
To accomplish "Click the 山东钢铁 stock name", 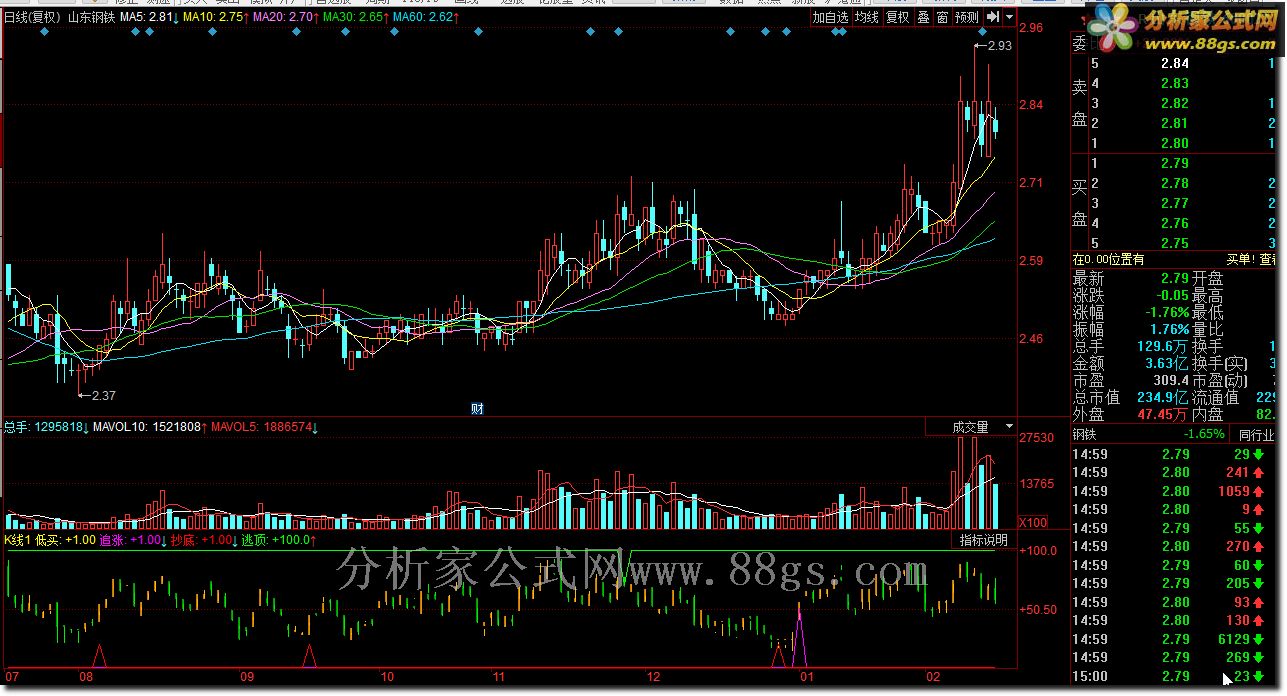I will click(x=90, y=17).
